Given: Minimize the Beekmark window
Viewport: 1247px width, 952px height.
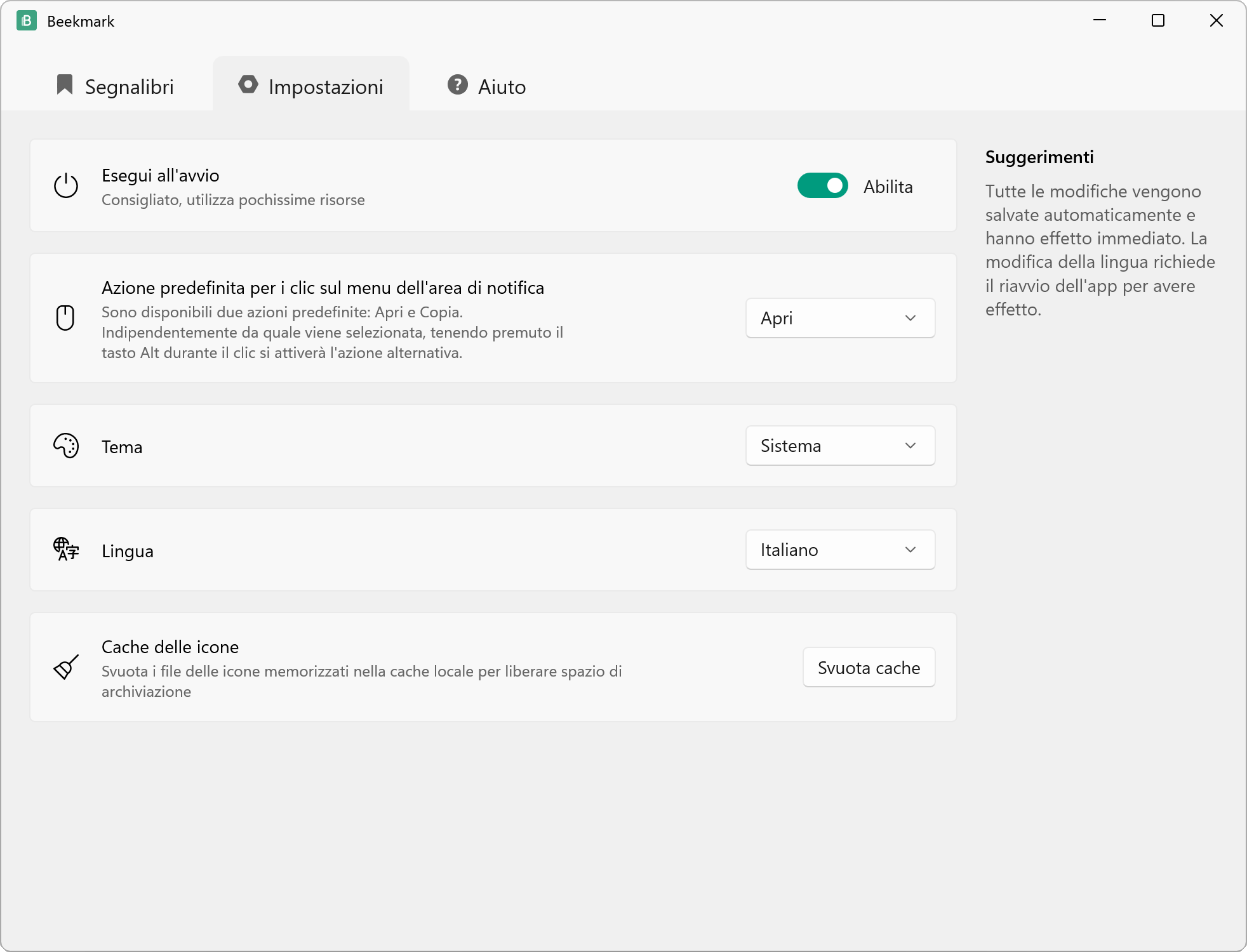Looking at the screenshot, I should 1100,20.
